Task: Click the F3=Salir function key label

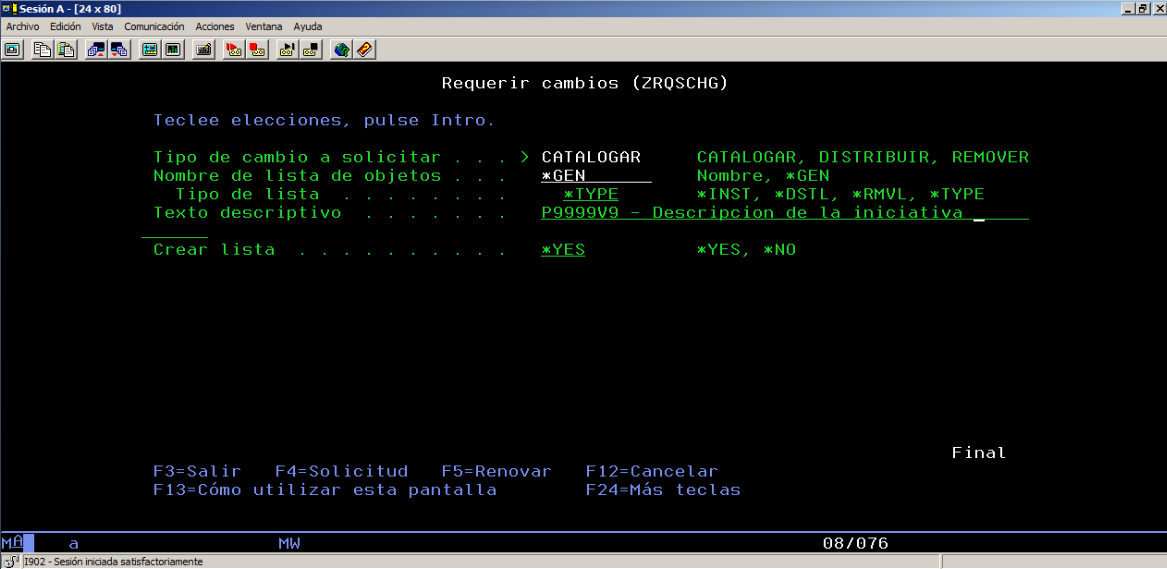Action: tap(197, 471)
